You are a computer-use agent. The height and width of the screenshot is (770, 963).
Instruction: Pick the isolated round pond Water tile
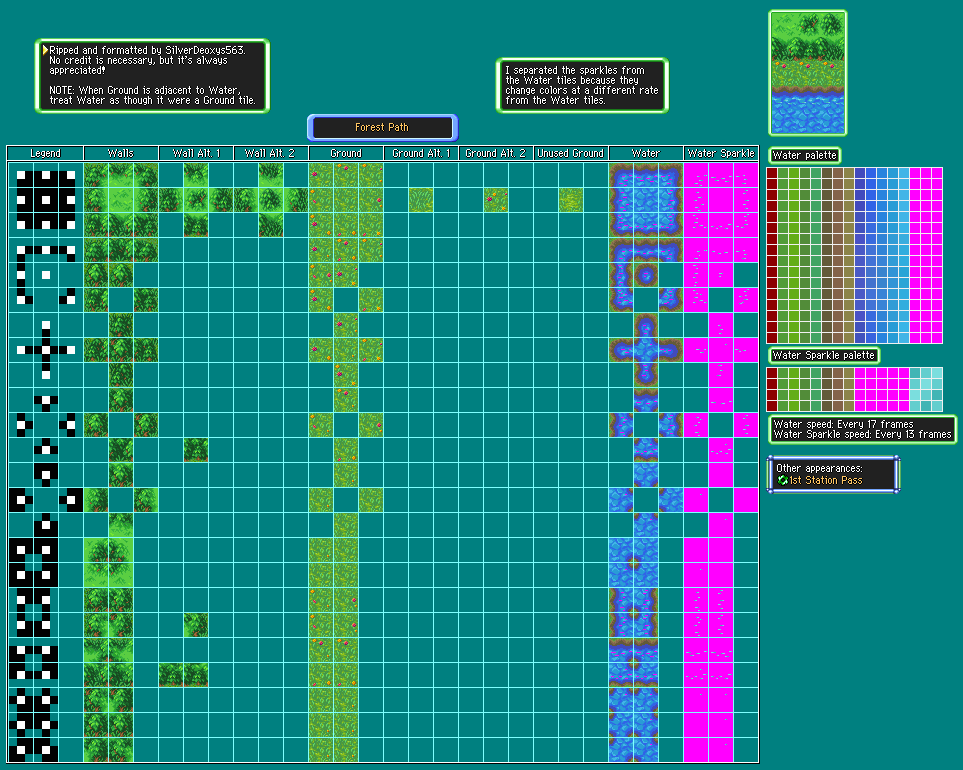tap(645, 275)
